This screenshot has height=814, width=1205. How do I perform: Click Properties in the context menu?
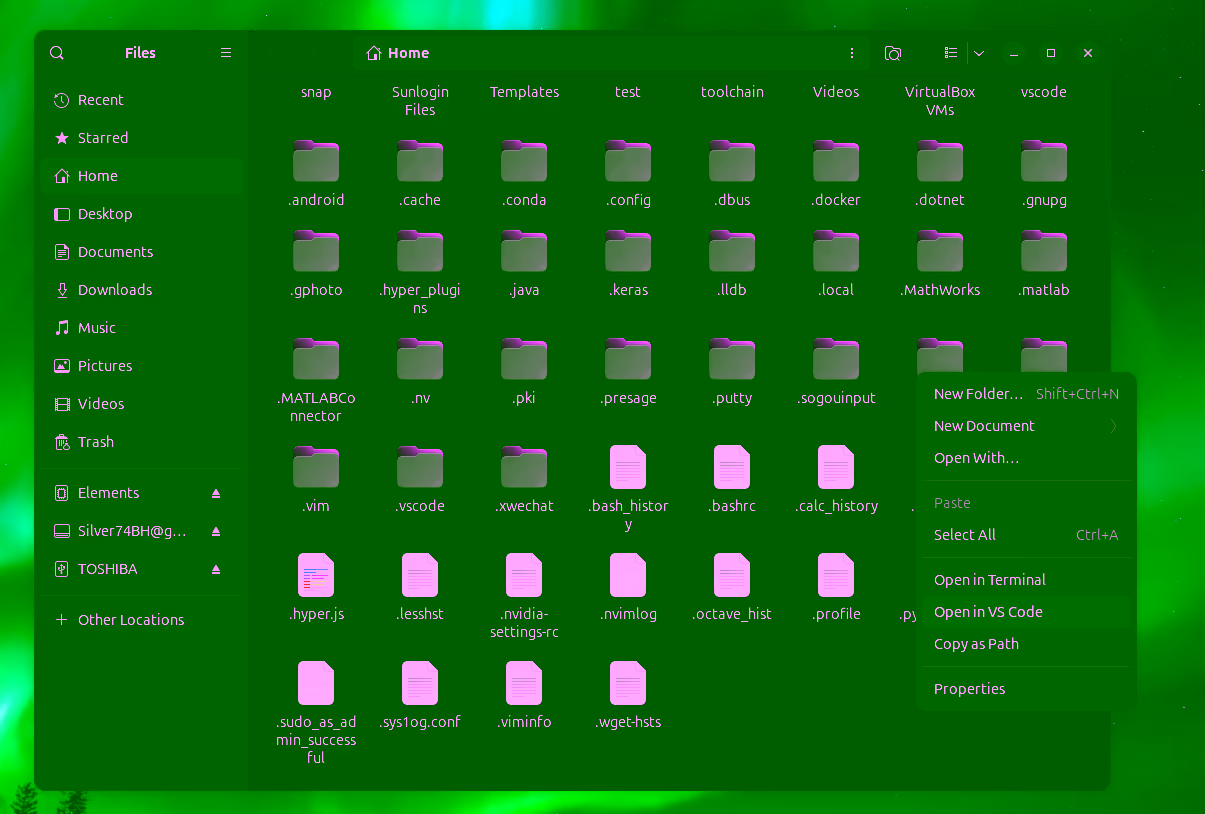(x=969, y=689)
